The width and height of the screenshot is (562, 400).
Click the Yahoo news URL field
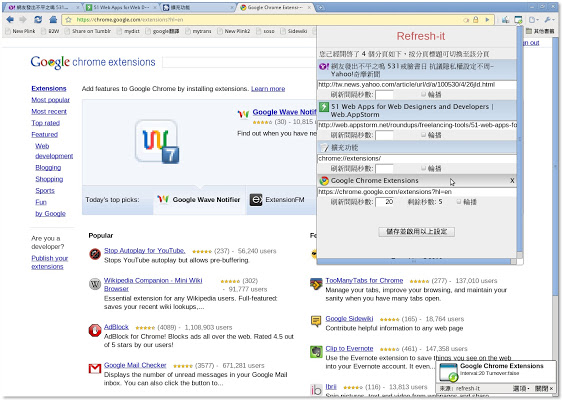(x=416, y=85)
